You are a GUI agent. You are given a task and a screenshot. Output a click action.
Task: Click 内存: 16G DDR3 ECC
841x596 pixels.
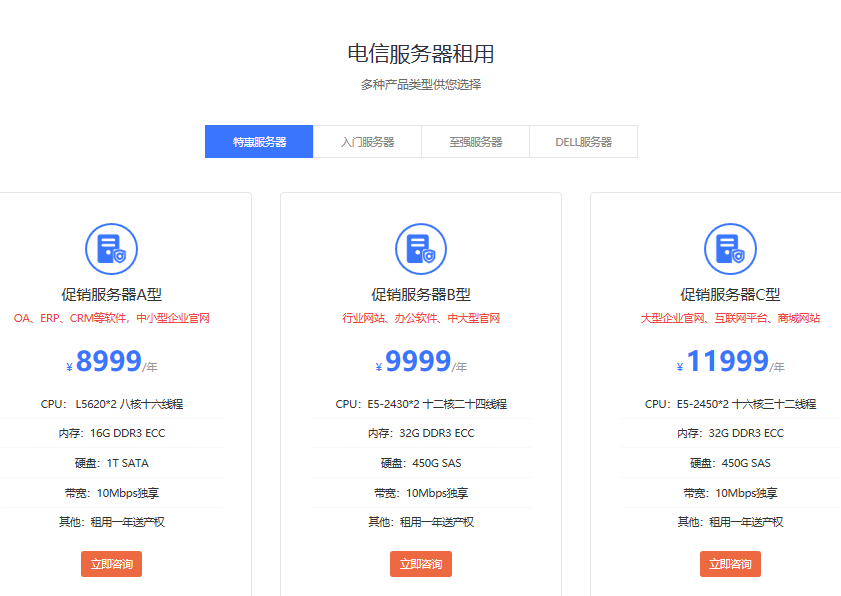112,433
